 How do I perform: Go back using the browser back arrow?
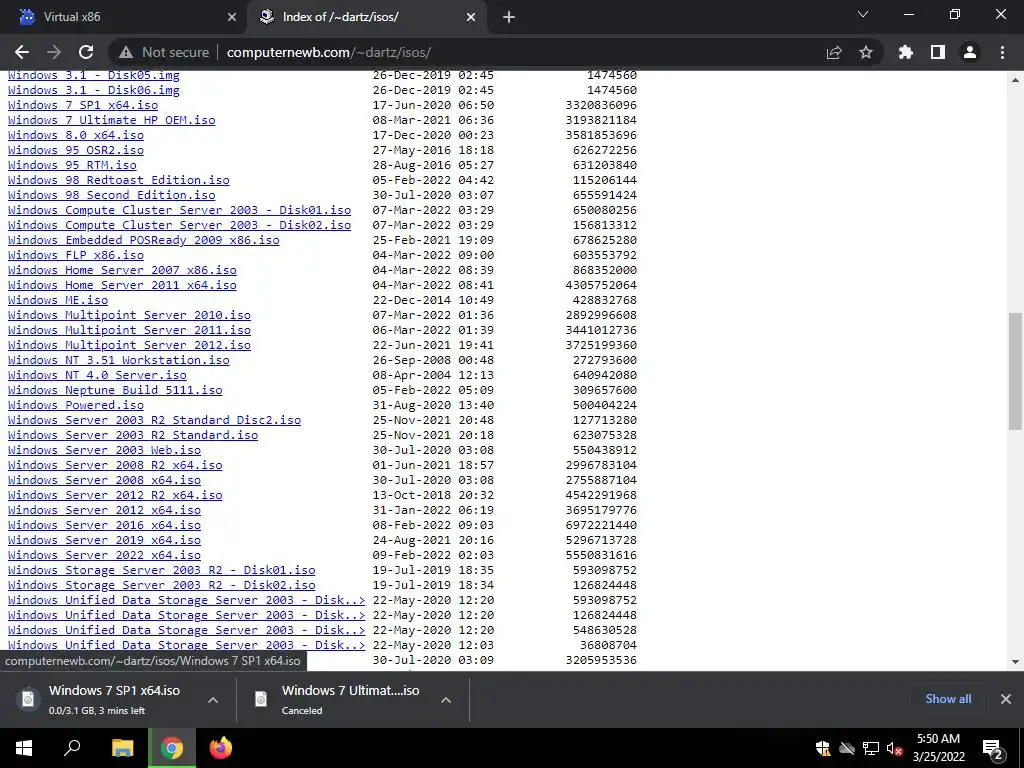tap(22, 52)
